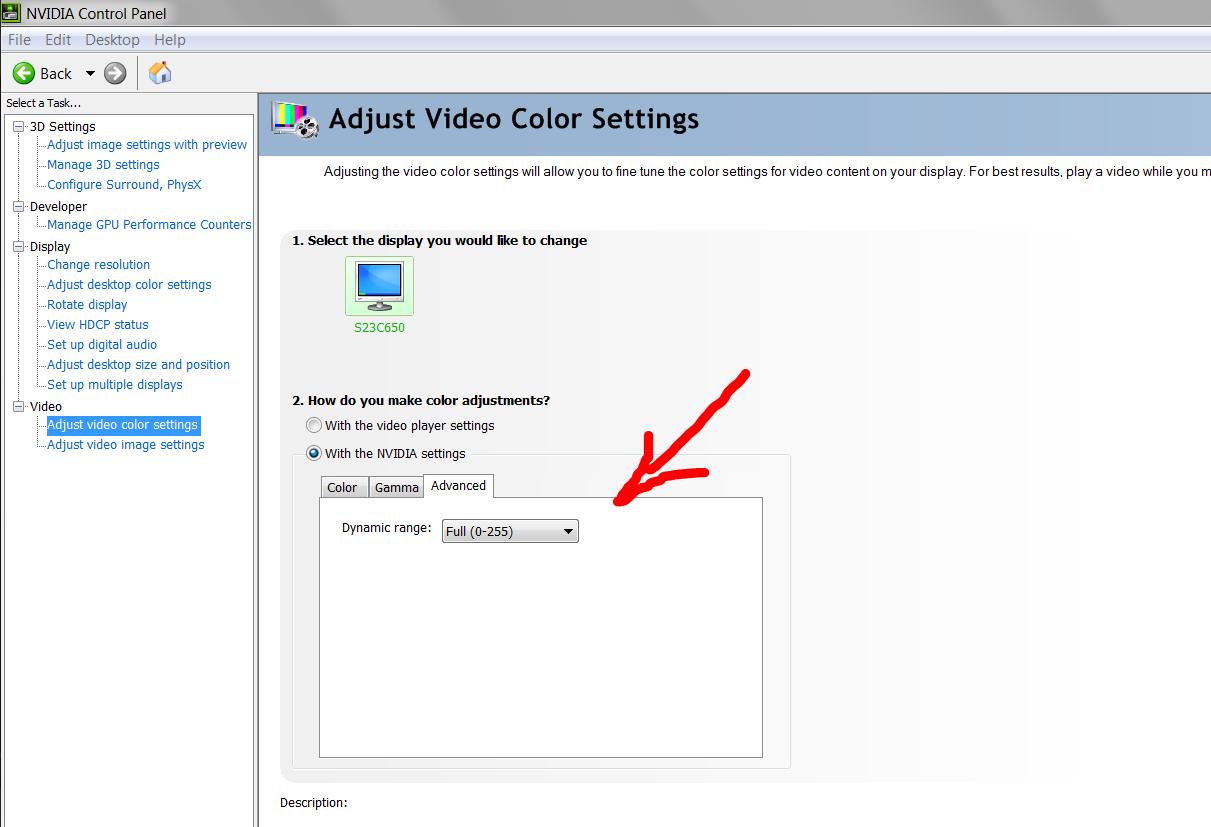Viewport: 1211px width, 827px height.
Task: Open Adjust video image settings page
Action: tap(125, 445)
